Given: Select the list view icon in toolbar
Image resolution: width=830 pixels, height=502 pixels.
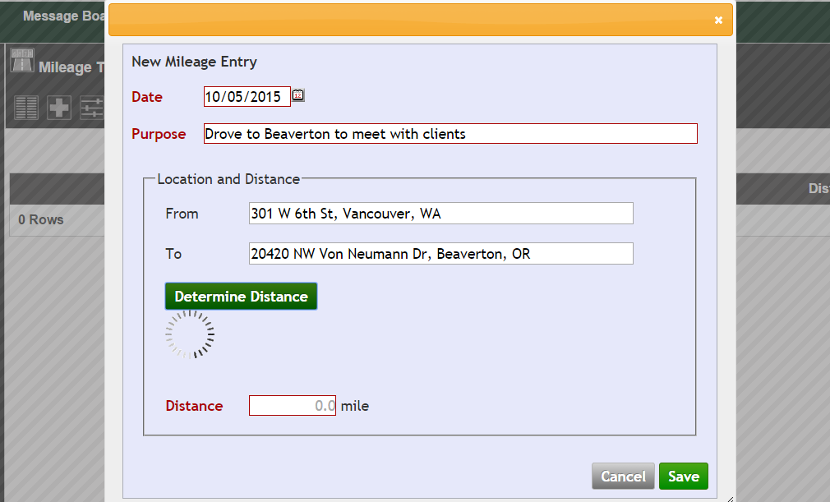Looking at the screenshot, I should point(27,108).
